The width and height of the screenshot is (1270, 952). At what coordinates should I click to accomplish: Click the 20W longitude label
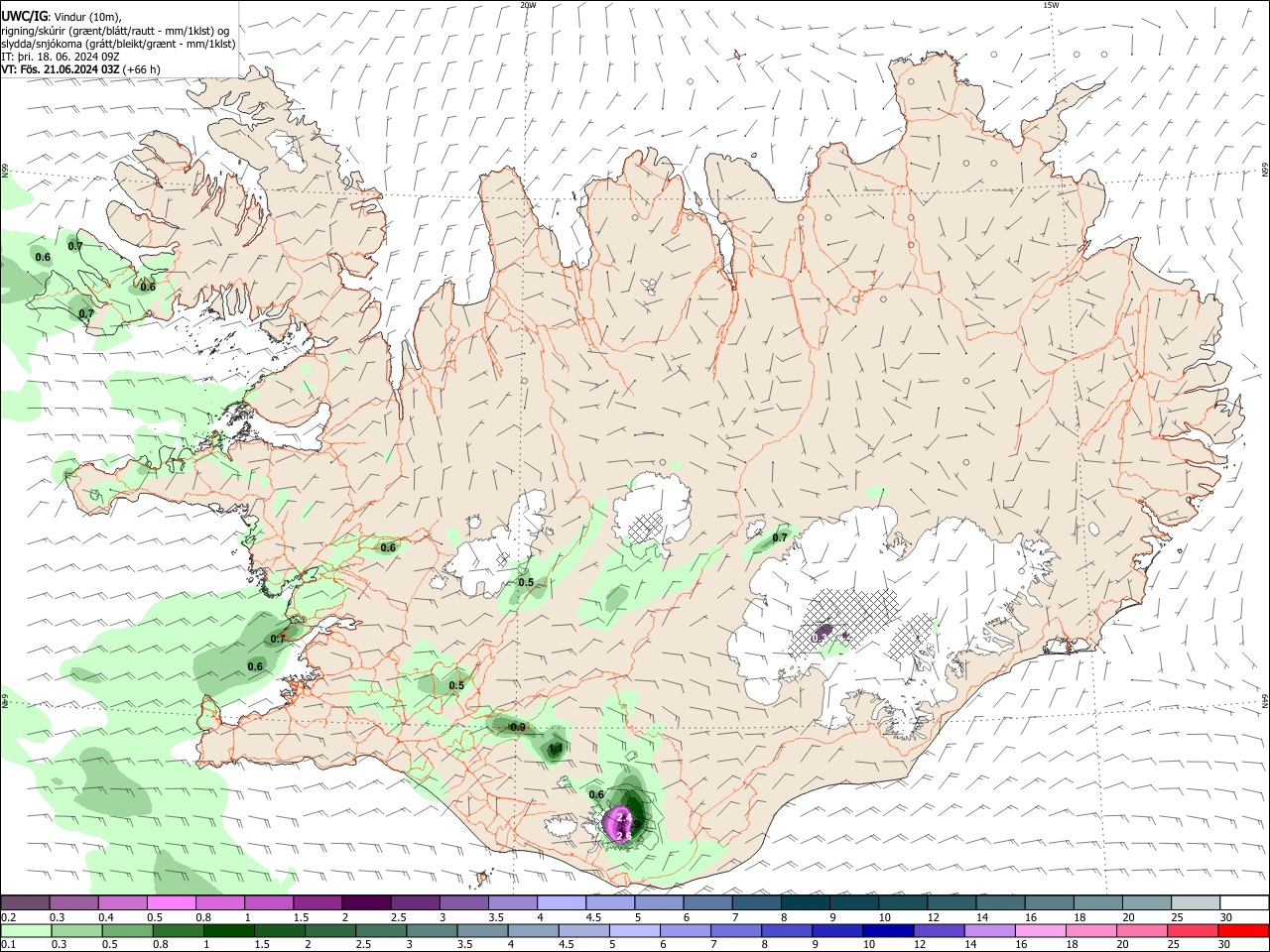point(528,5)
